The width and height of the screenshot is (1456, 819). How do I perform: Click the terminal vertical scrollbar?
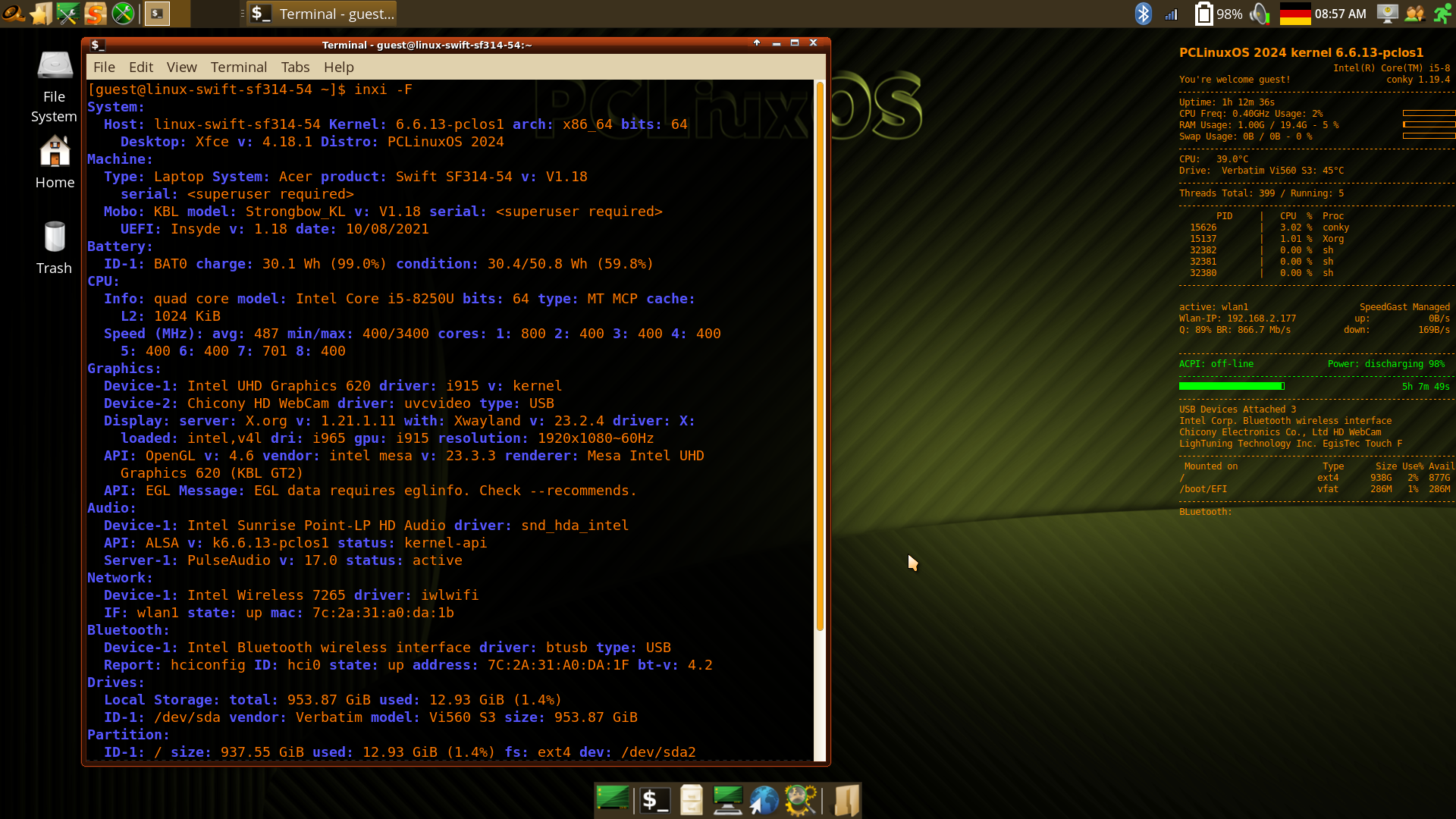(819, 356)
